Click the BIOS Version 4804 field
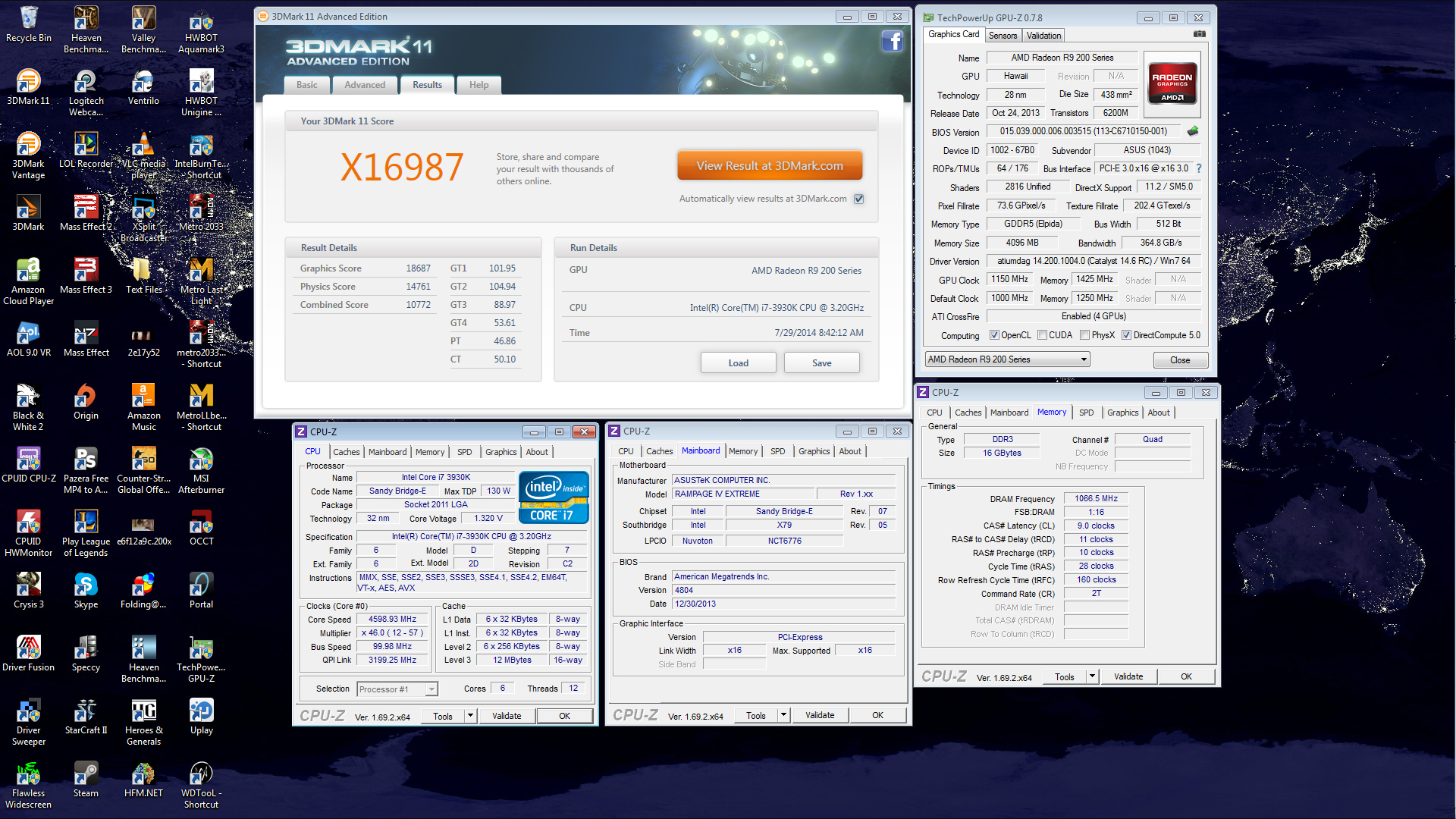Screen dimensions: 1456x819 (x=785, y=591)
